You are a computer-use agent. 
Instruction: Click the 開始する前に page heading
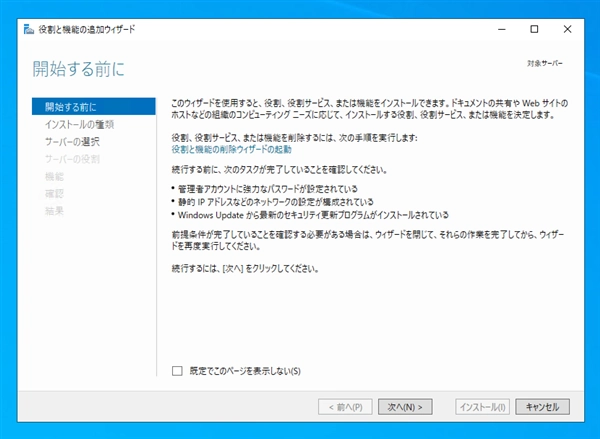tap(78, 69)
